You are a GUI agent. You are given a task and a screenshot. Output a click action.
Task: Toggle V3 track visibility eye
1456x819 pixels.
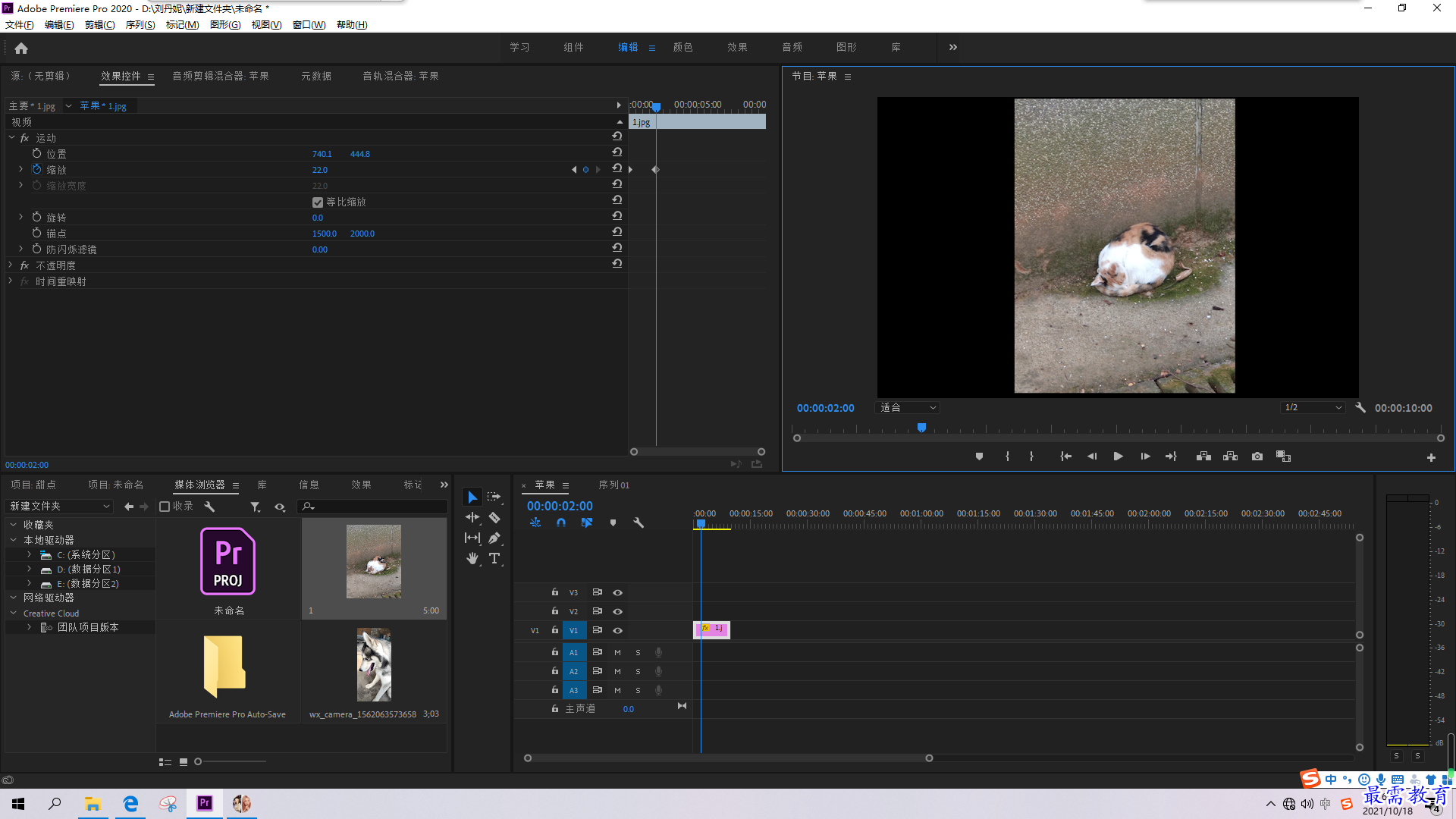(x=617, y=592)
